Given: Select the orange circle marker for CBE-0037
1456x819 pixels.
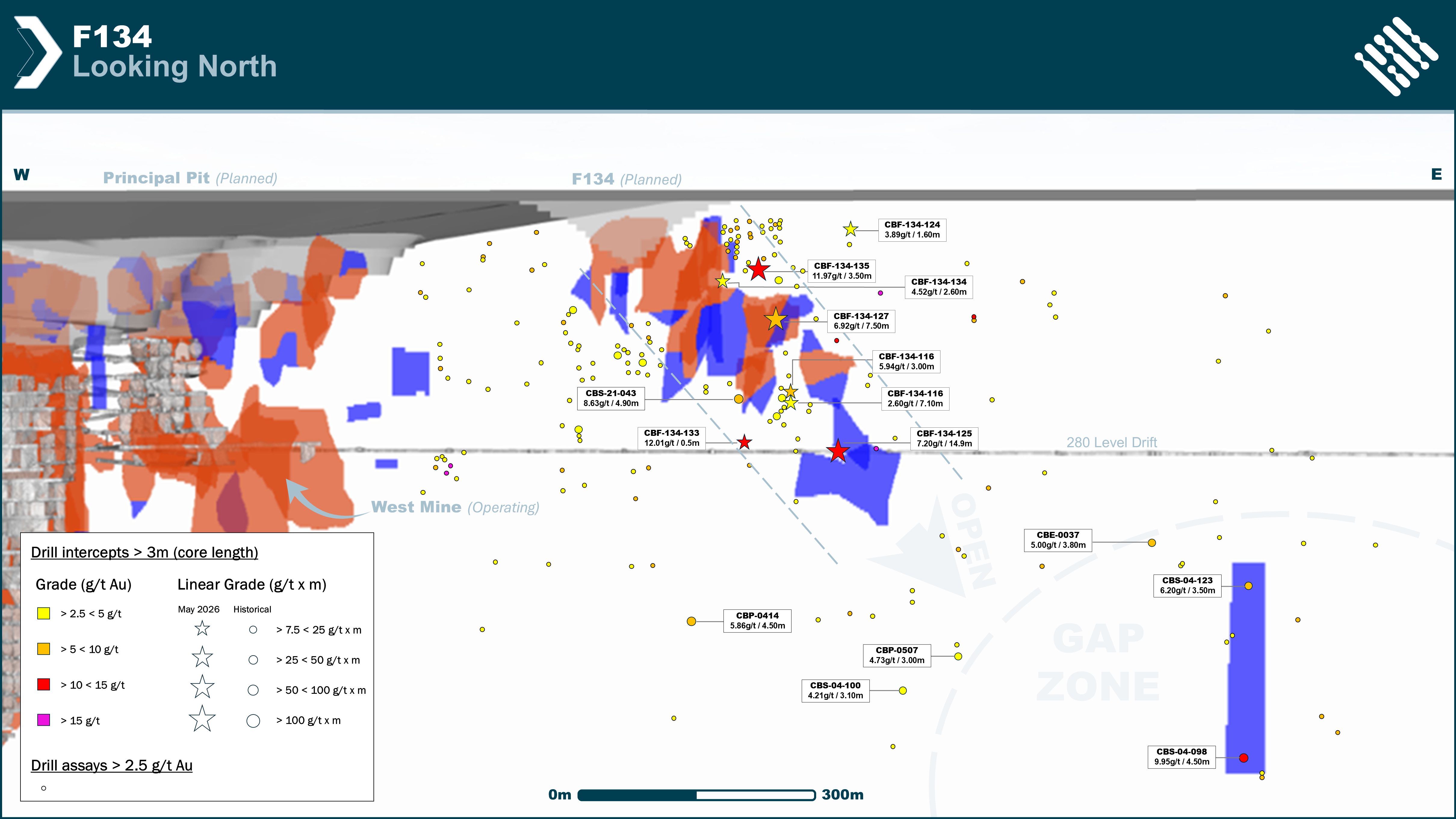Looking at the screenshot, I should (x=1152, y=543).
